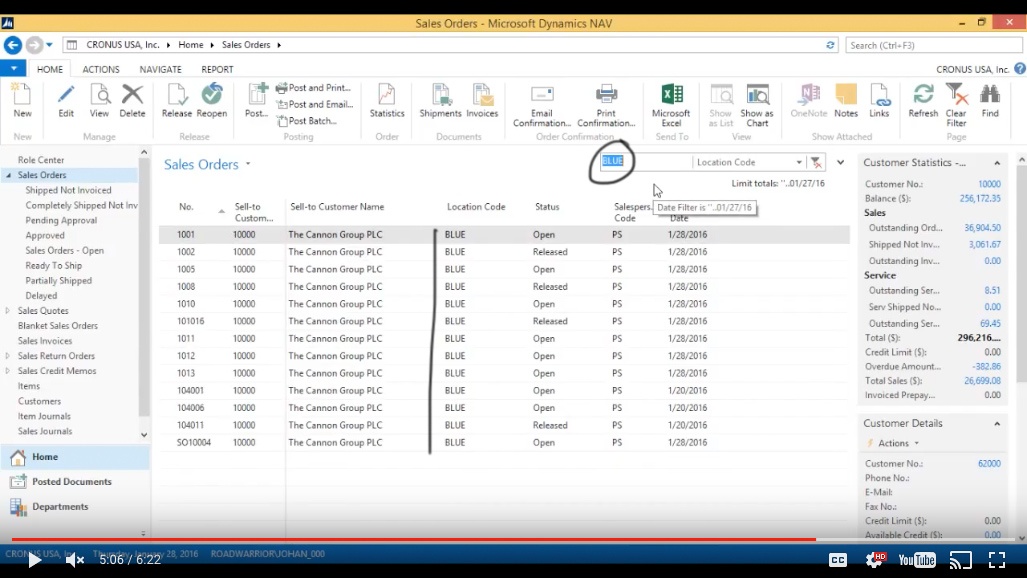Choose Post and Print
The image size is (1027, 578).
point(314,88)
